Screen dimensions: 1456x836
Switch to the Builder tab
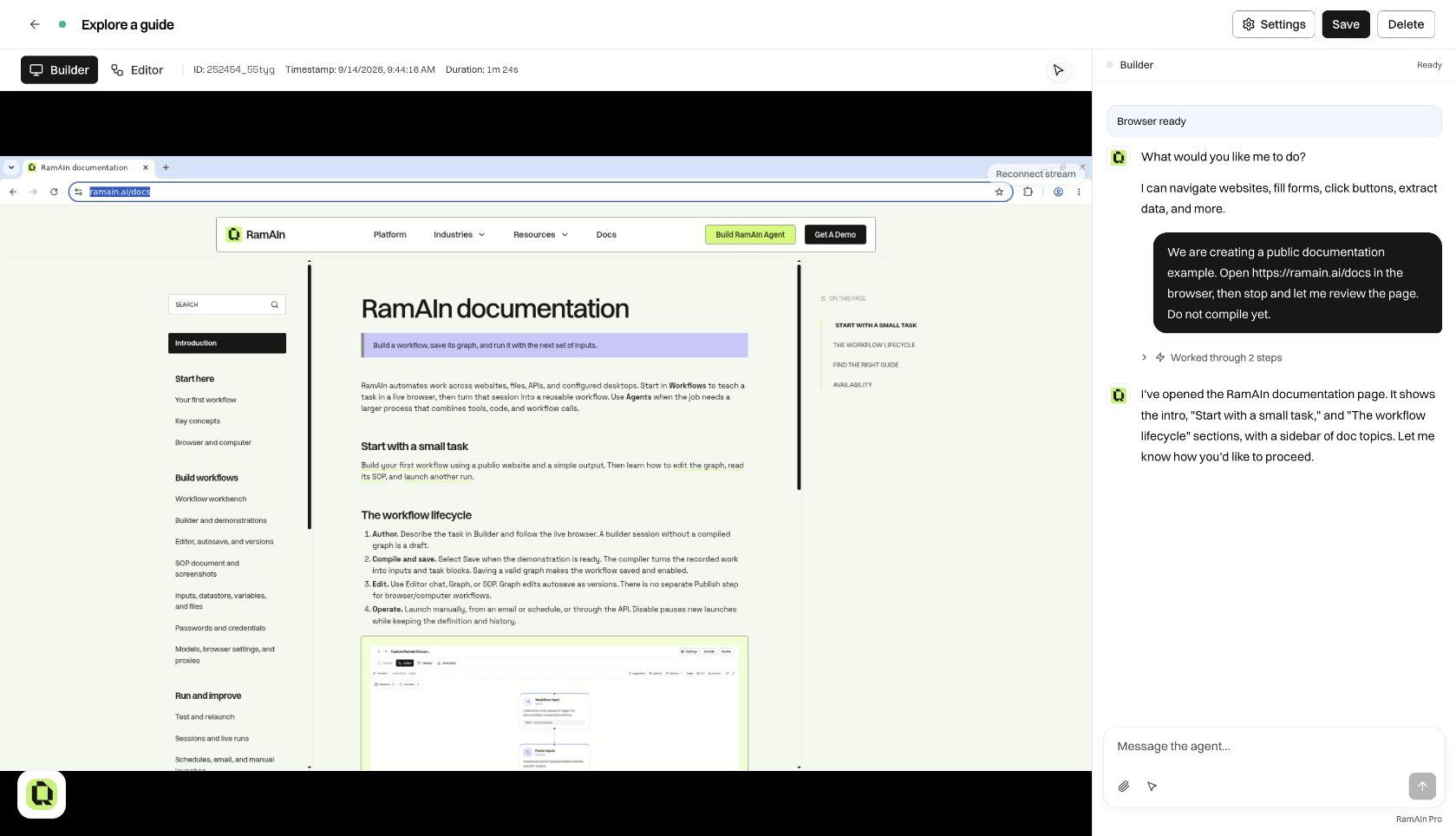[x=59, y=70]
